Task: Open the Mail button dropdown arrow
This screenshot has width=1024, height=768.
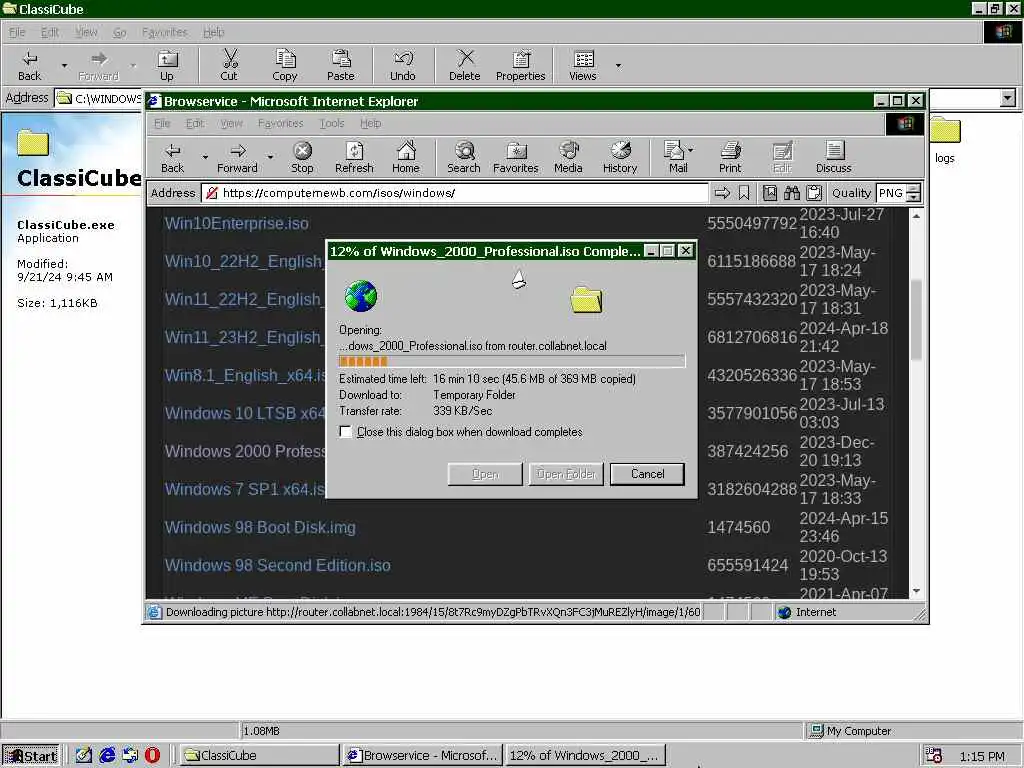Action: pyautogui.click(x=691, y=150)
